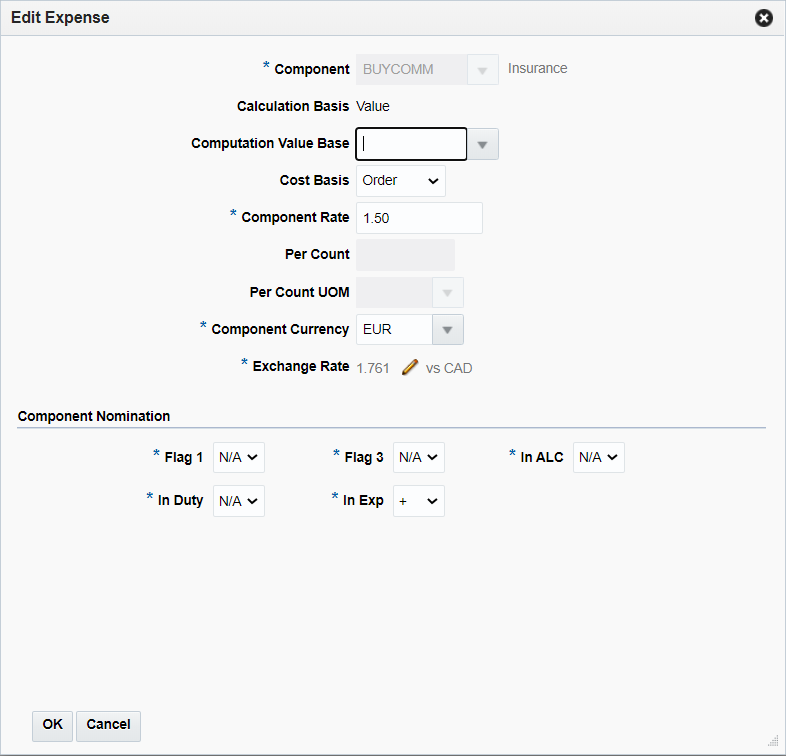
Task: Click the disabled Component dropdown arrow
Action: point(483,70)
